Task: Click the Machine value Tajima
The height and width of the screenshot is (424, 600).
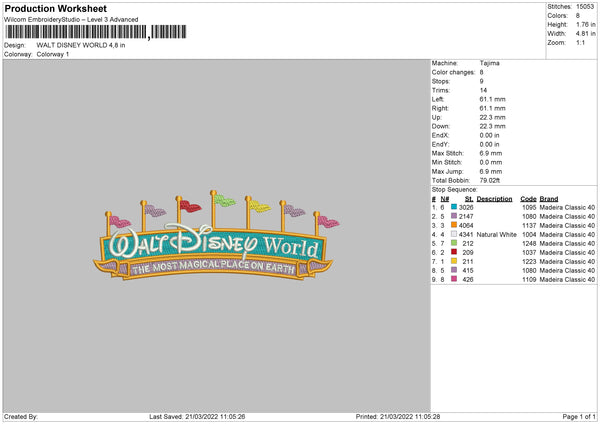Action: coord(489,63)
